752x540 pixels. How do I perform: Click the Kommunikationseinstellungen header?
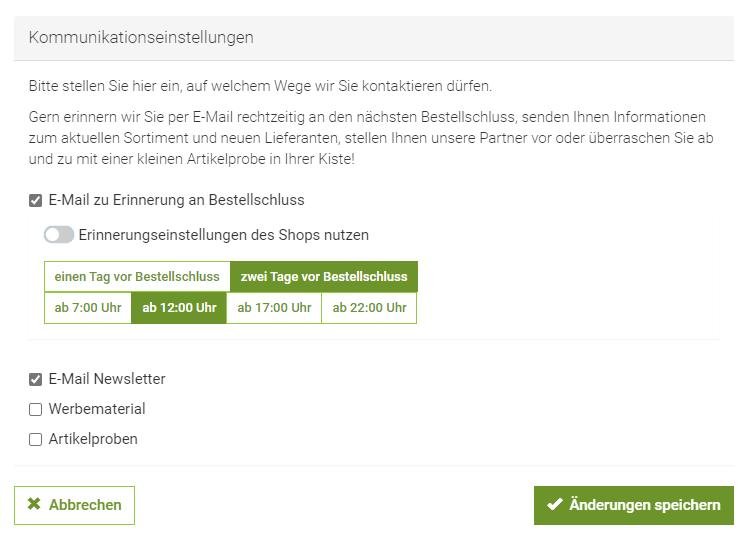click(141, 38)
